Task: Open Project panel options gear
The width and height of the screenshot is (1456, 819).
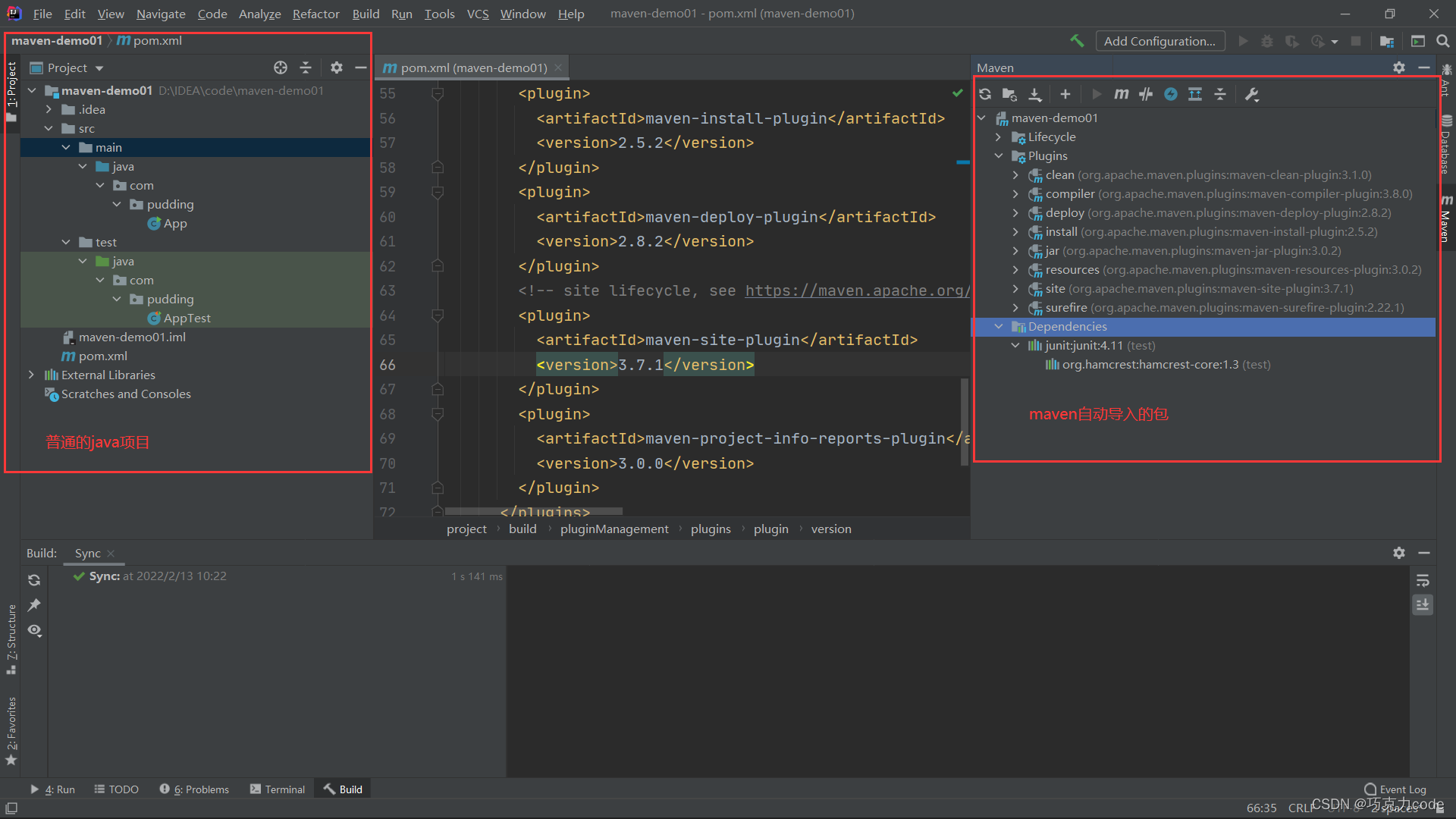Action: pos(337,67)
